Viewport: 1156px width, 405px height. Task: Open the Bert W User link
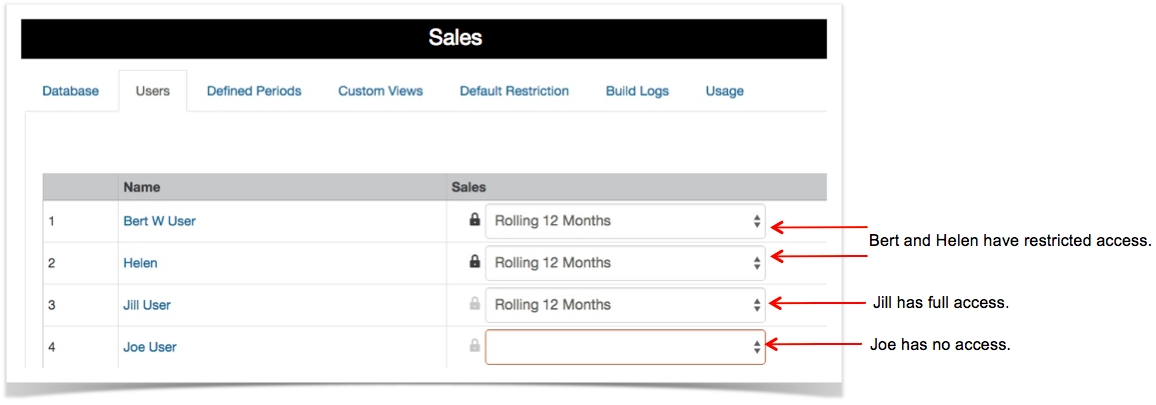[159, 221]
